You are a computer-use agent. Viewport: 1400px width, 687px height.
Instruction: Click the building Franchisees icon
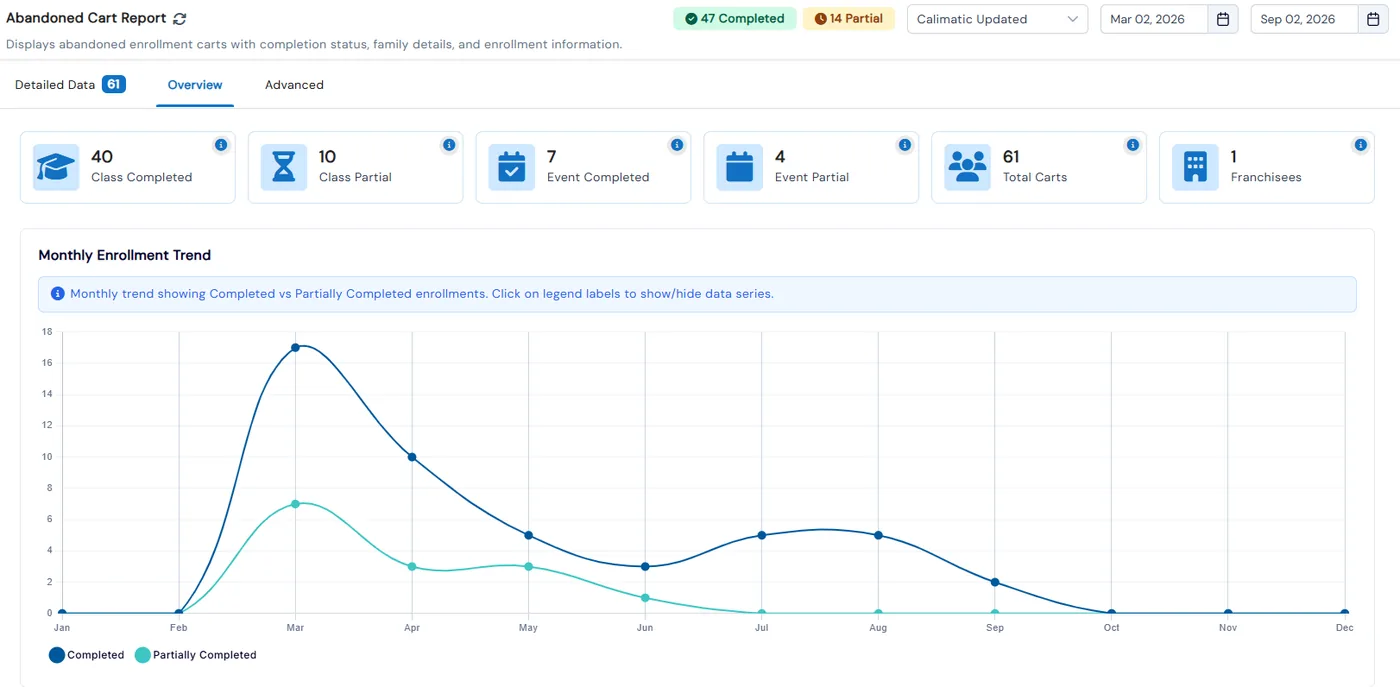[x=1195, y=167]
